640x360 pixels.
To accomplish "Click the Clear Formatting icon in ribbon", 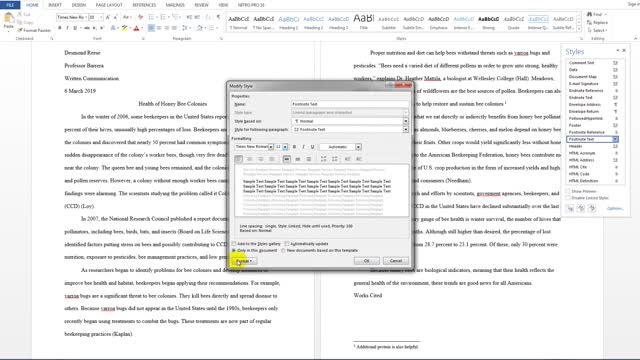I will (x=140, y=17).
